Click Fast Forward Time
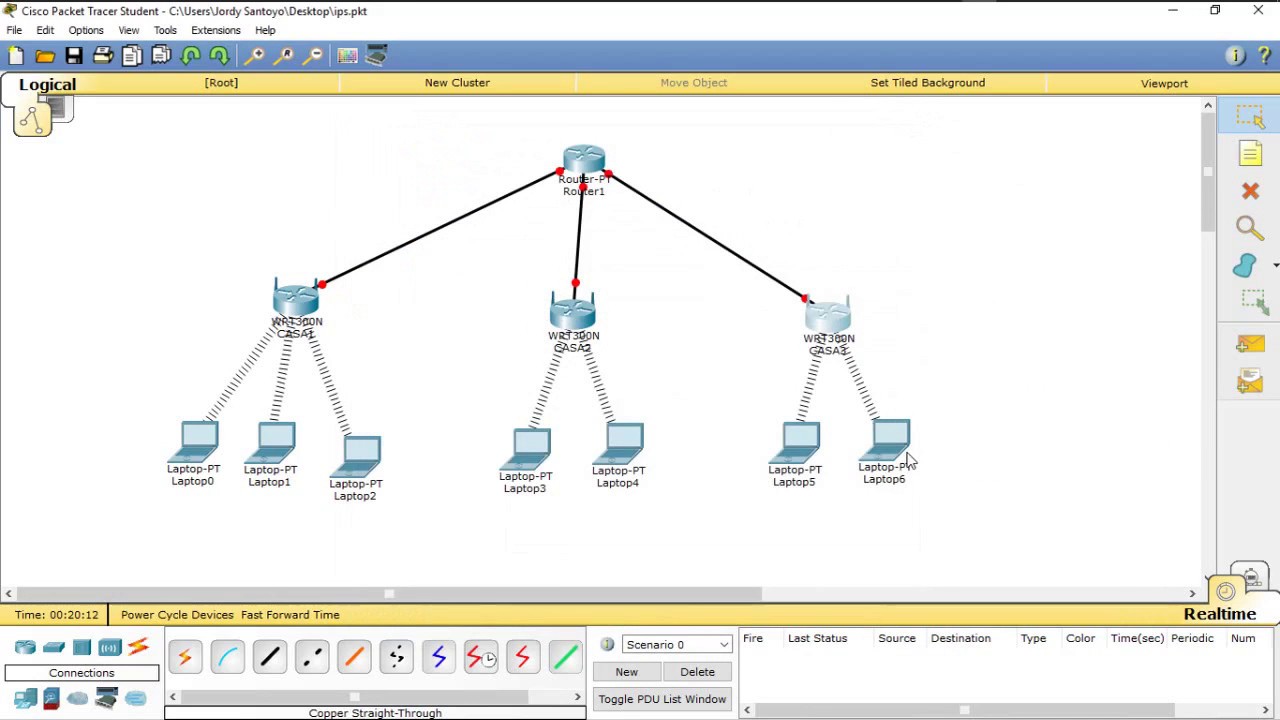This screenshot has width=1280, height=720. click(x=290, y=615)
